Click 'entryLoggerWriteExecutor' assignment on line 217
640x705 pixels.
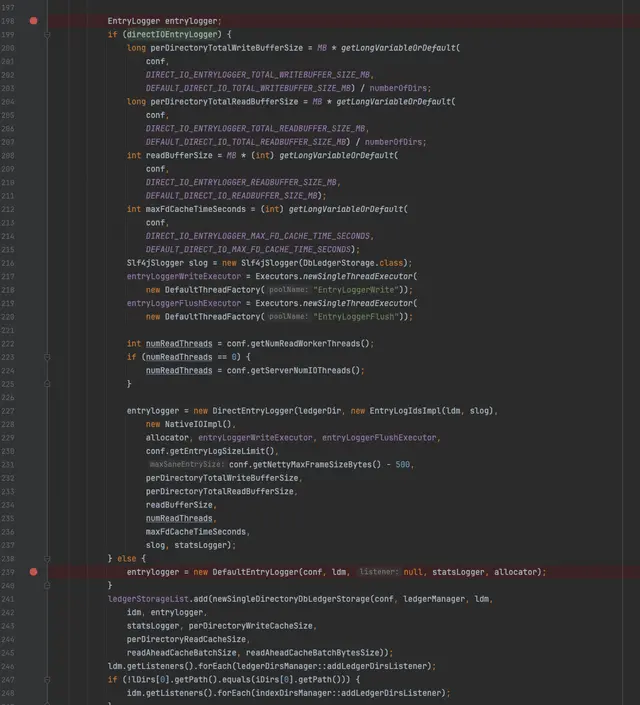184,277
